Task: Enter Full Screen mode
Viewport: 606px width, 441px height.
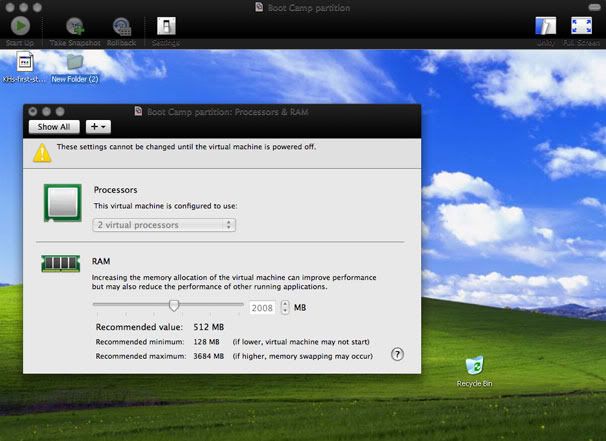Action: pos(581,26)
